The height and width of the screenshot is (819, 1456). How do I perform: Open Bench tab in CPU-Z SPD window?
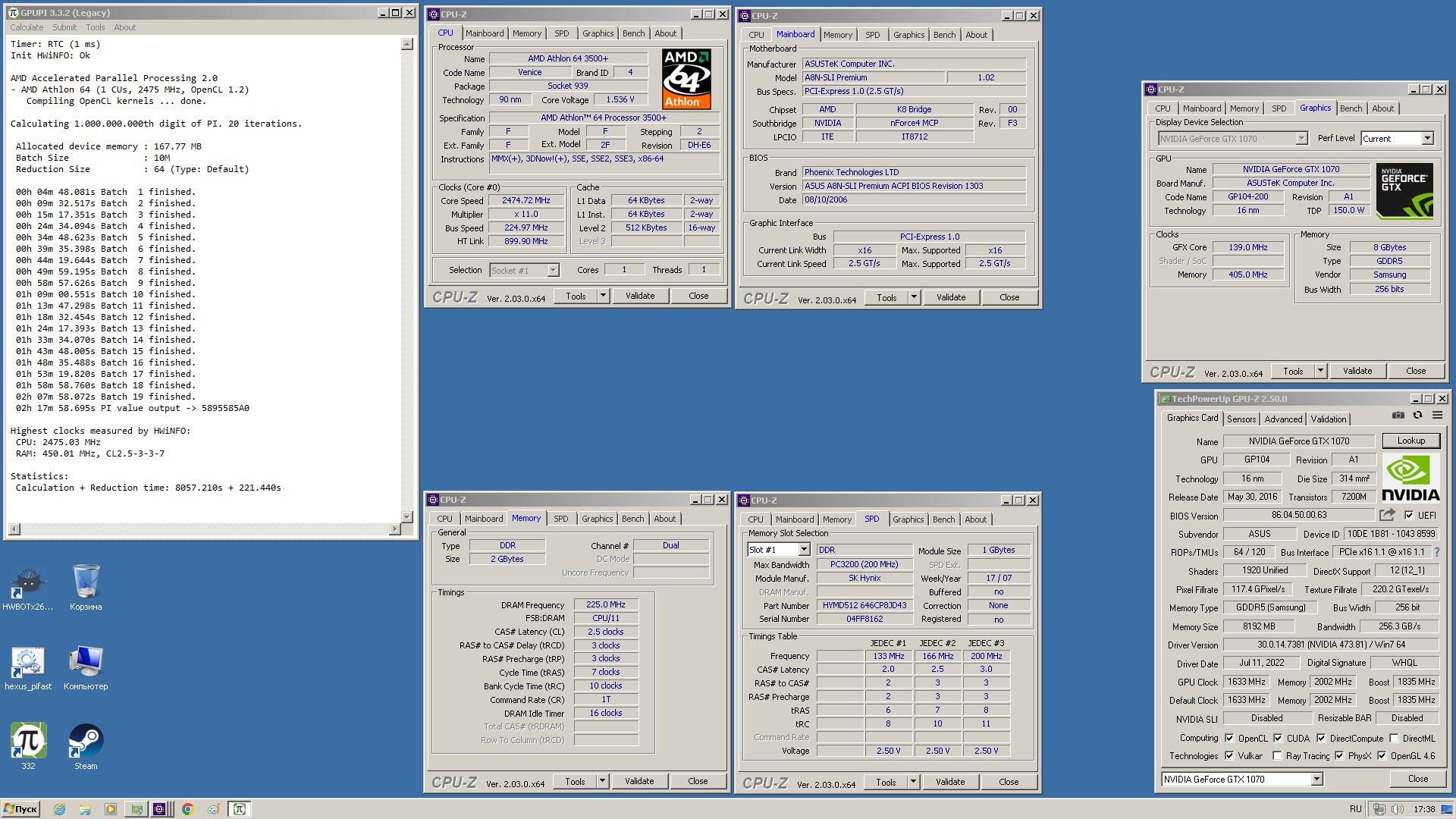pos(943,519)
